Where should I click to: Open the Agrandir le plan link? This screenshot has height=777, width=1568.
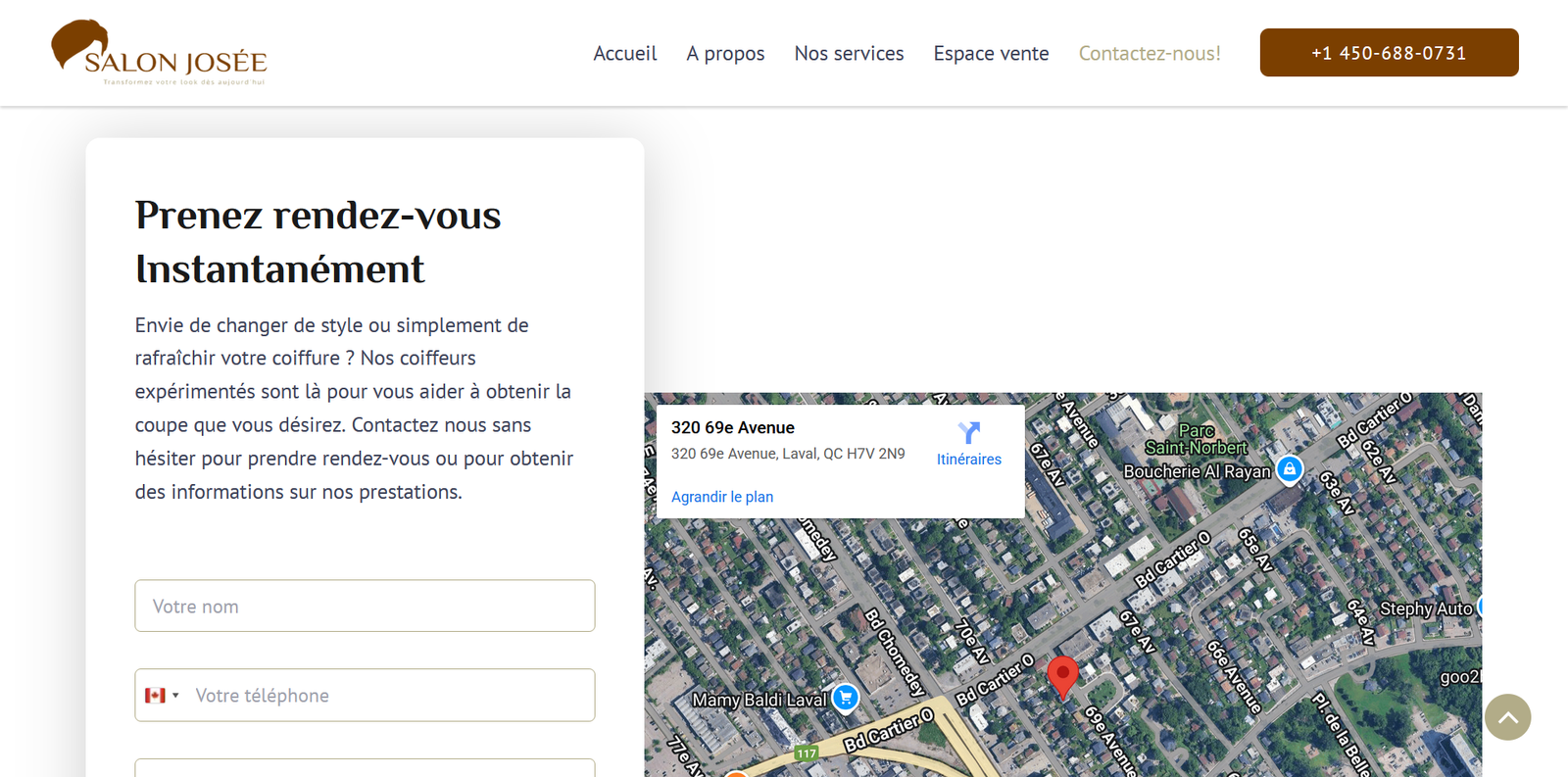(x=722, y=497)
